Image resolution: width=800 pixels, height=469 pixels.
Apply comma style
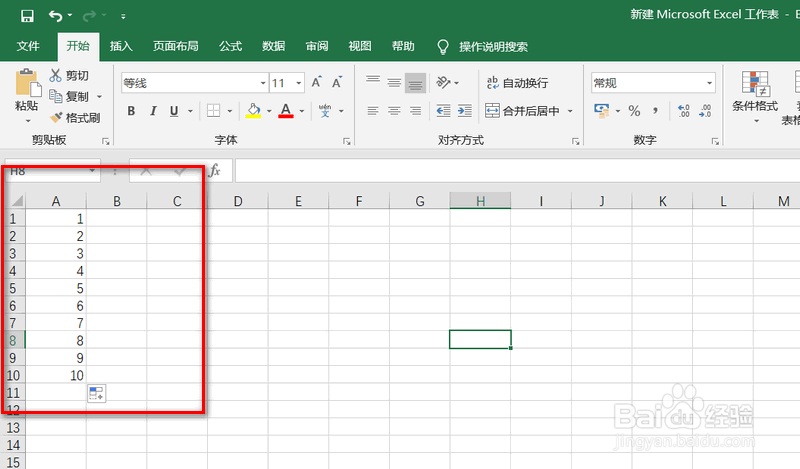coord(656,111)
